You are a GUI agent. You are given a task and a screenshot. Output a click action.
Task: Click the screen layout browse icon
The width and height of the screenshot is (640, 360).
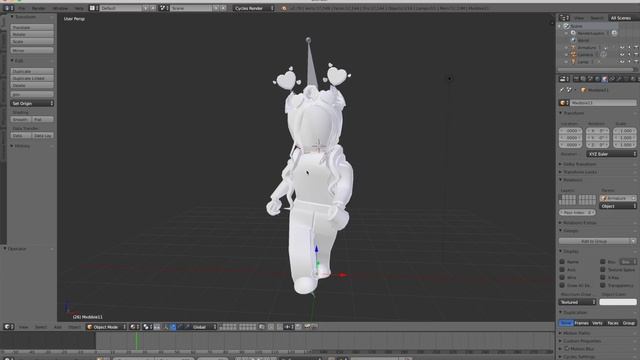point(93,8)
